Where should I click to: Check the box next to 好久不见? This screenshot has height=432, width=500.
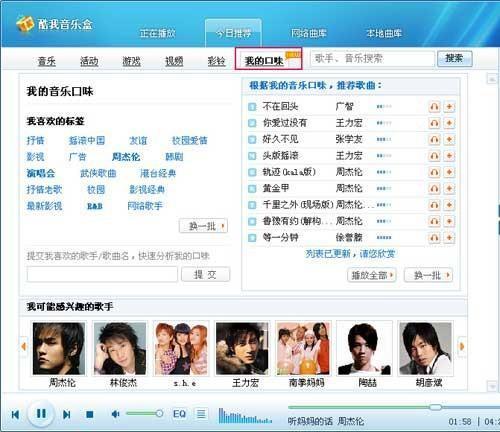click(x=252, y=139)
